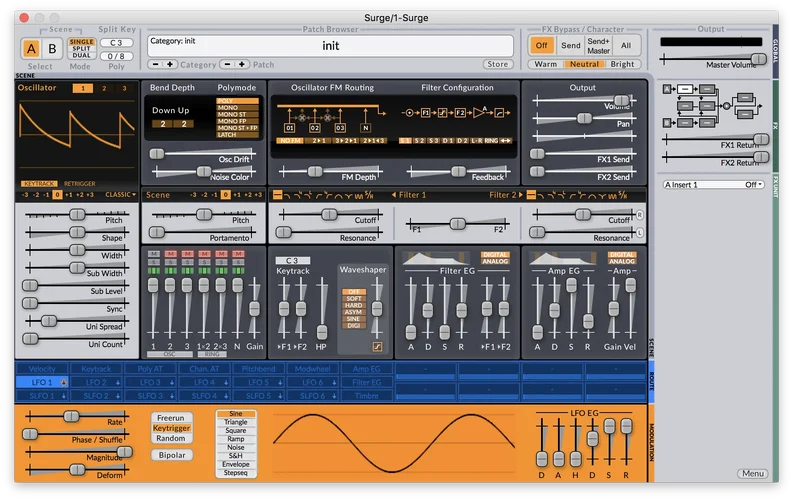Screen dimensions: 793x500
Task: Mute oscillator 1 in the mixer
Action: click(x=154, y=254)
